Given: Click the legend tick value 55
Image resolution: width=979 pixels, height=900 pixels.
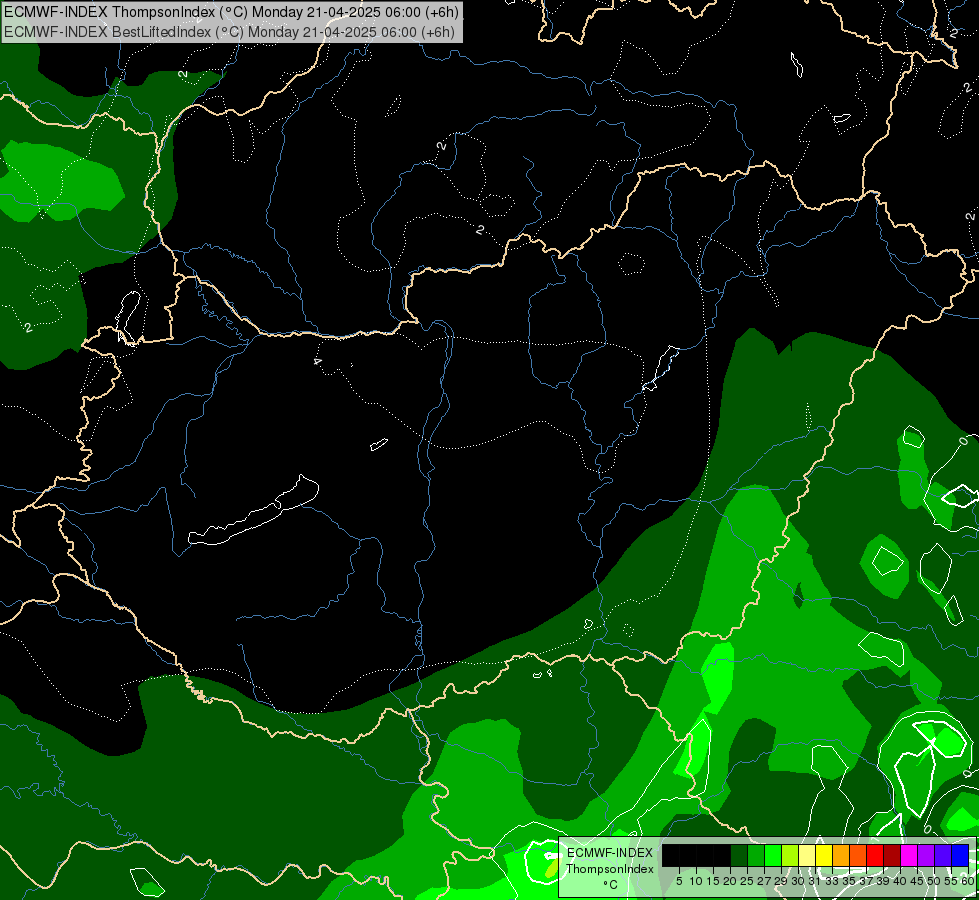Looking at the screenshot, I should (x=951, y=881).
